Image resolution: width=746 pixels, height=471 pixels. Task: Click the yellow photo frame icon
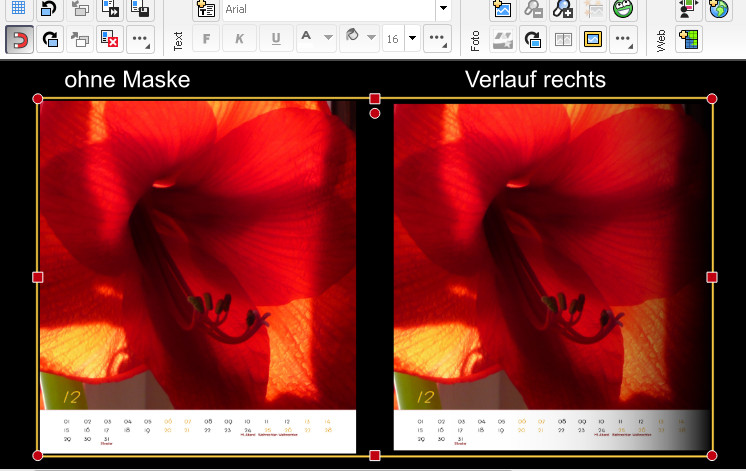593,39
